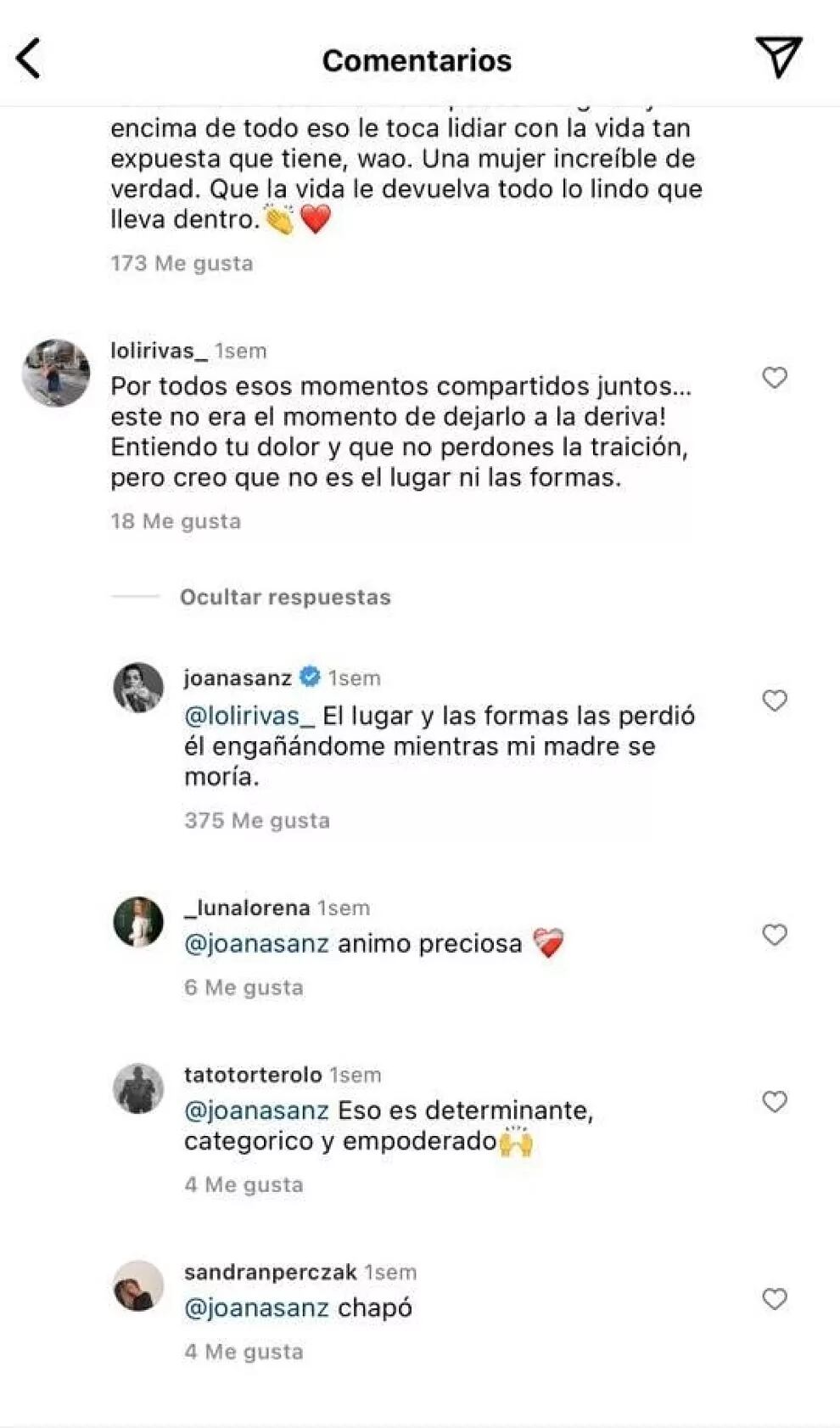
Task: Tap the heart beside sandranperczak's comment
Action: click(775, 1297)
